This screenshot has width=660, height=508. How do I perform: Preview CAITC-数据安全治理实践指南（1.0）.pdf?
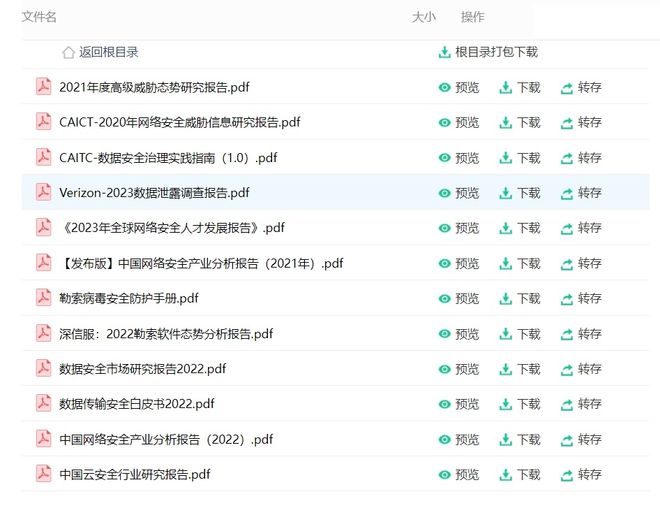[459, 158]
